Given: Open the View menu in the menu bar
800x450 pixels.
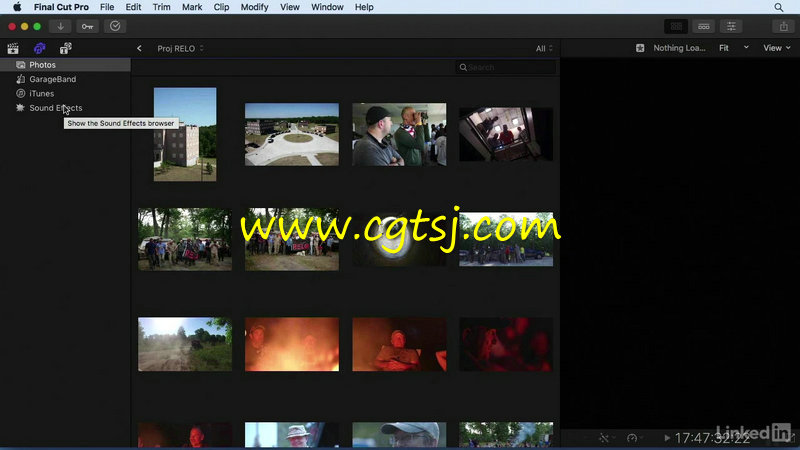Looking at the screenshot, I should click(290, 7).
